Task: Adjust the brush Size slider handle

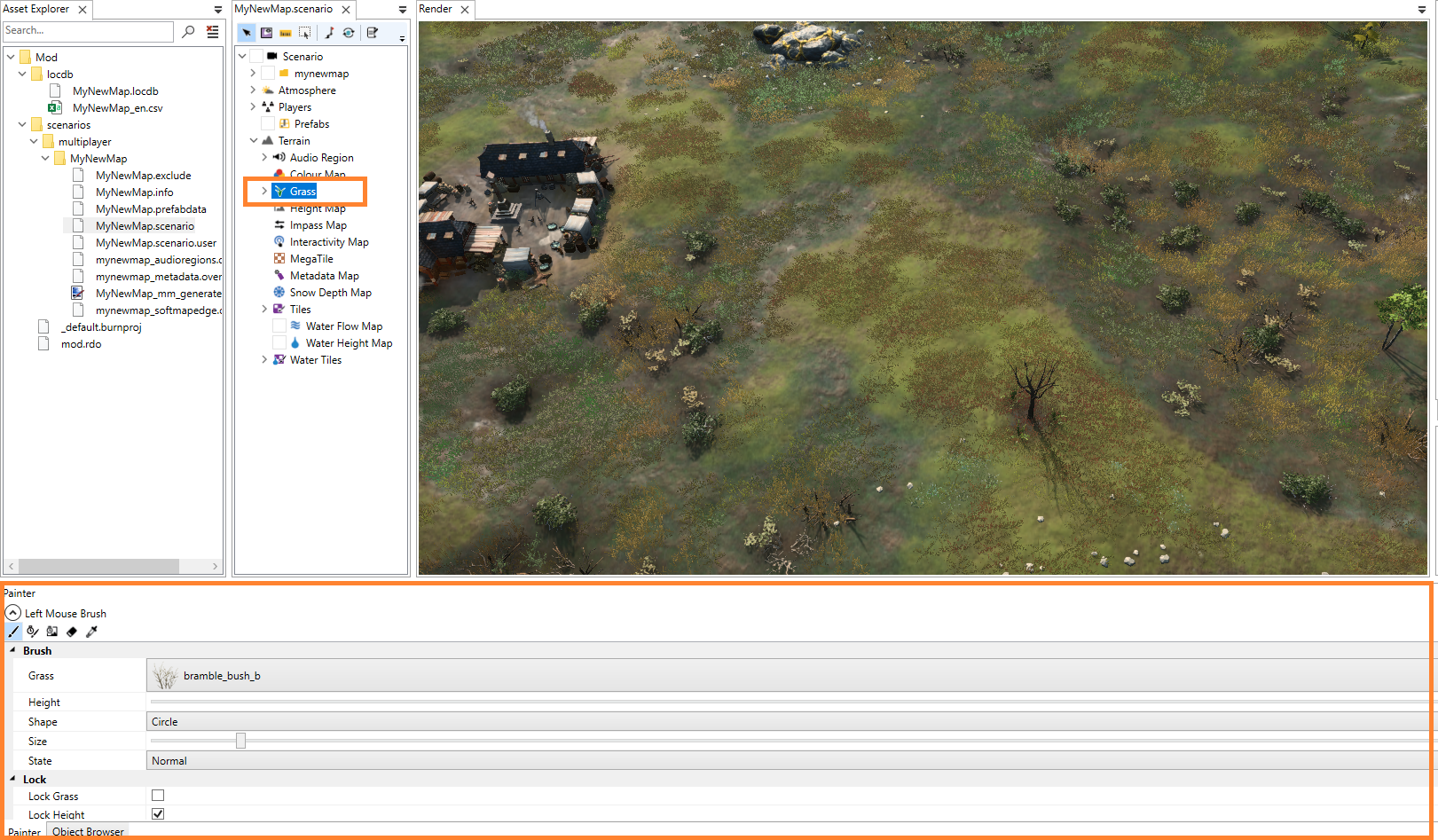Action: pos(240,741)
